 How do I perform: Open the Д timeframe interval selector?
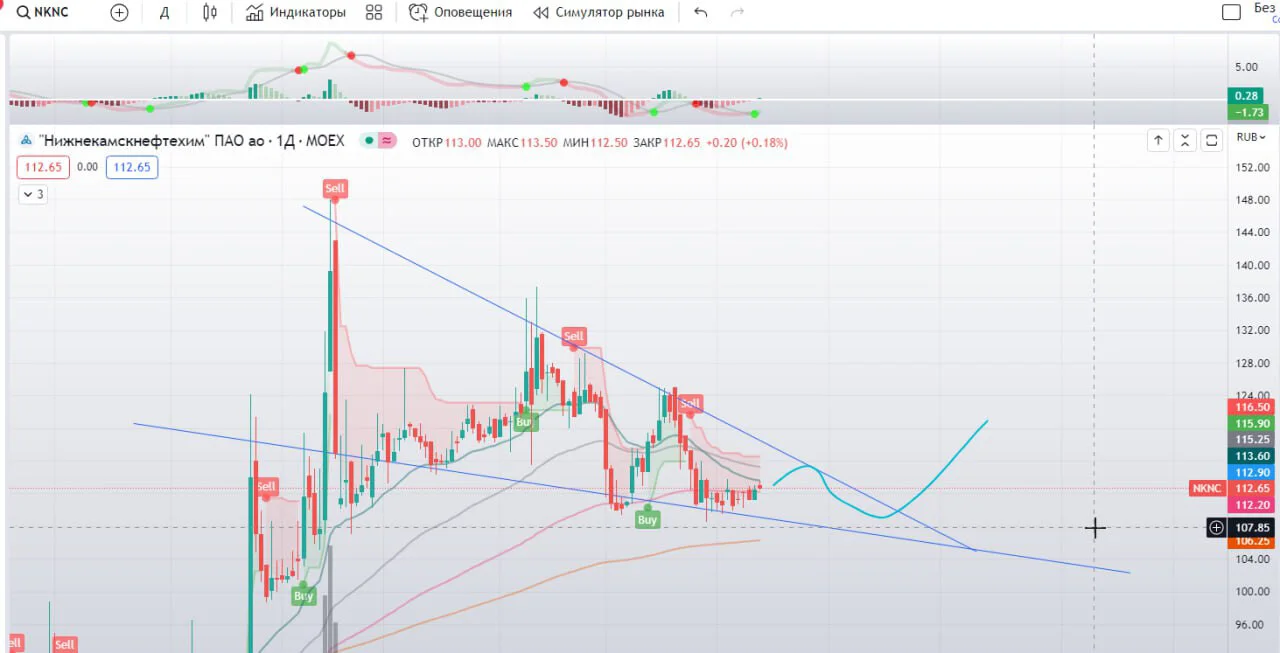coord(165,12)
